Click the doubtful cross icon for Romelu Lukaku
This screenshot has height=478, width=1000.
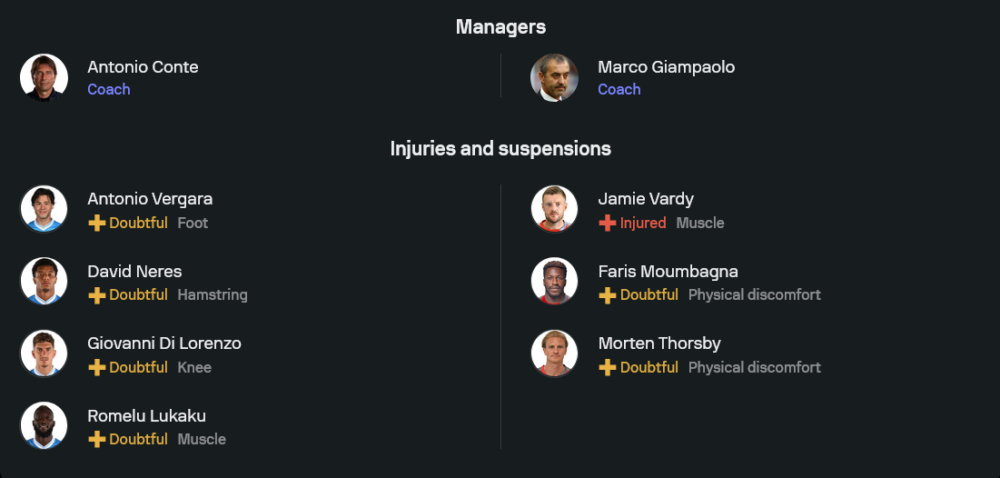click(97, 439)
